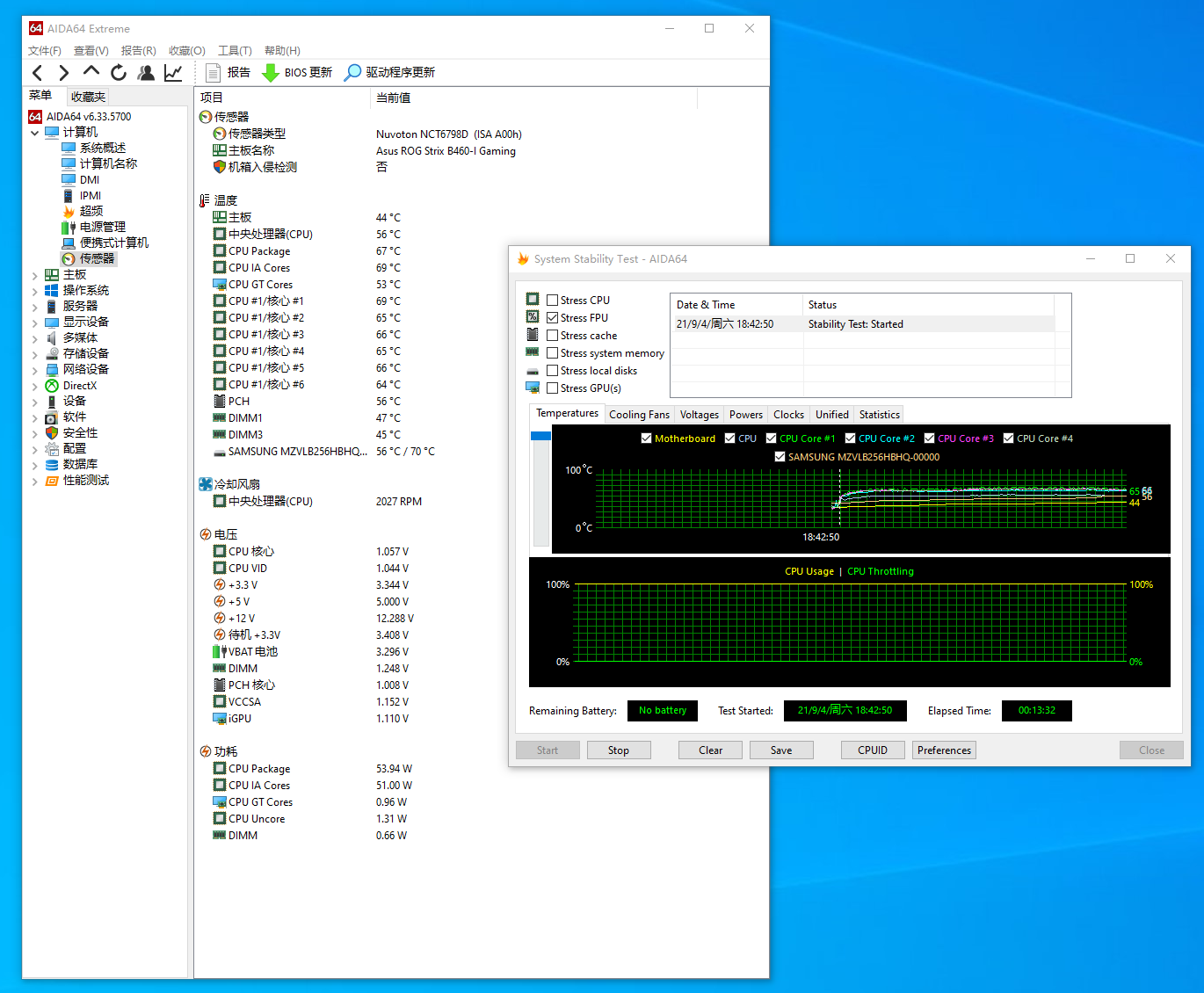This screenshot has width=1204, height=993.
Task: Open the 查看(V) menu
Action: (x=91, y=50)
